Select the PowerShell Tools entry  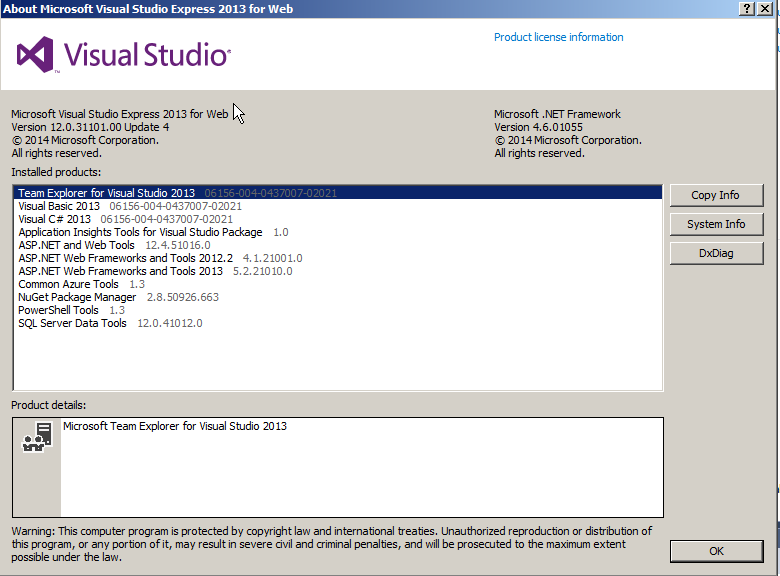(338, 310)
